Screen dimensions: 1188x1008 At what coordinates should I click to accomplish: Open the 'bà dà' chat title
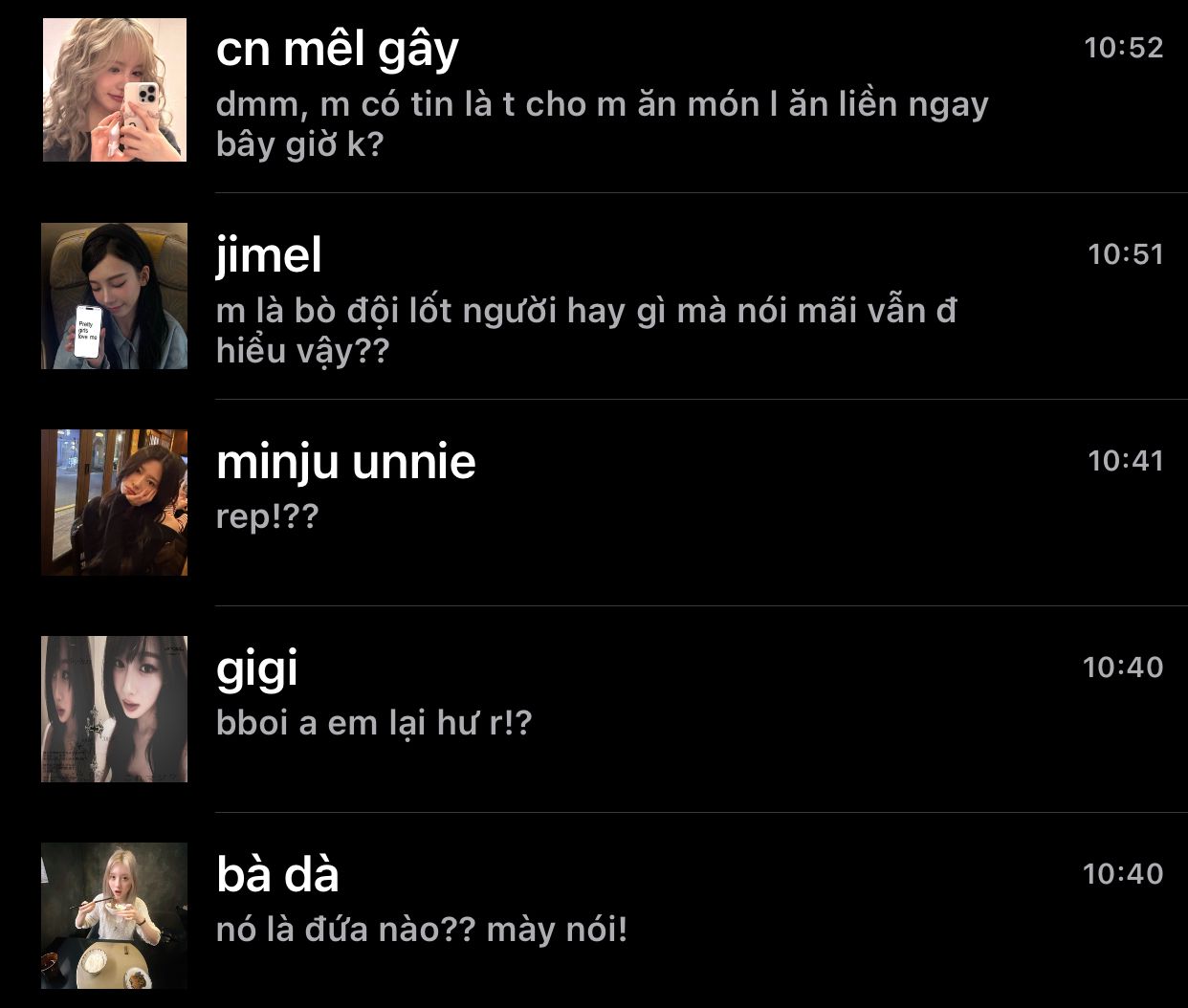tap(277, 875)
